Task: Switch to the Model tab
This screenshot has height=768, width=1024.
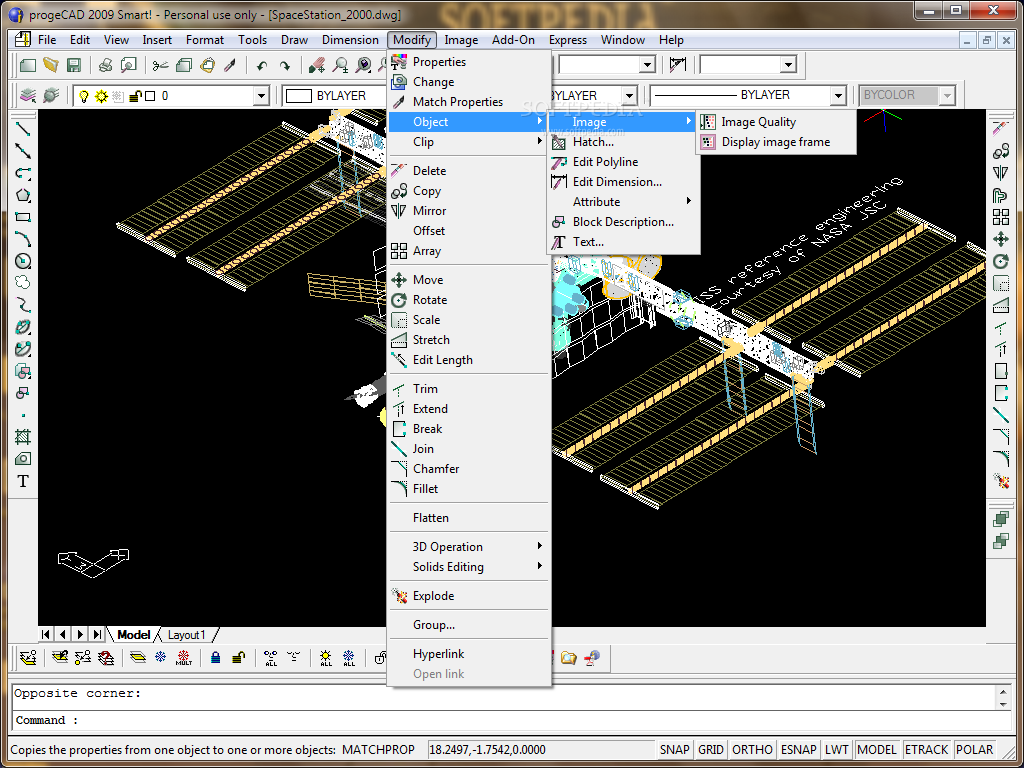Action: [x=134, y=635]
